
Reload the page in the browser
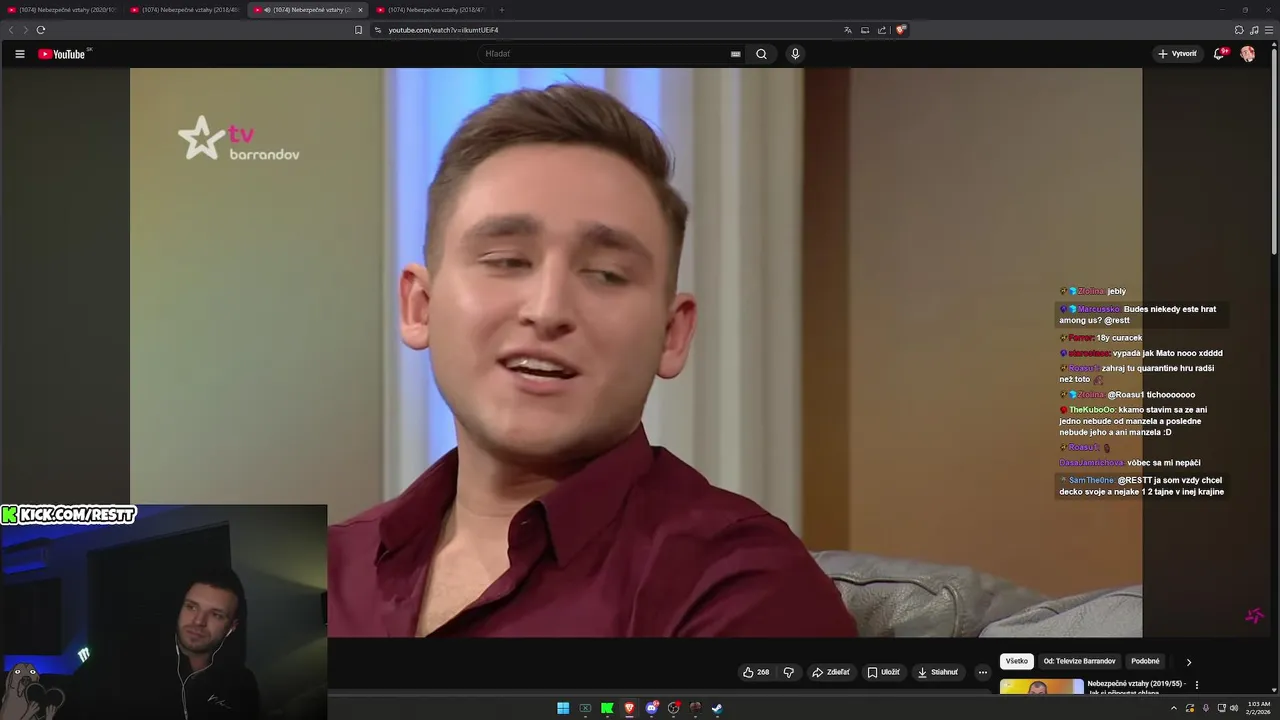(41, 30)
